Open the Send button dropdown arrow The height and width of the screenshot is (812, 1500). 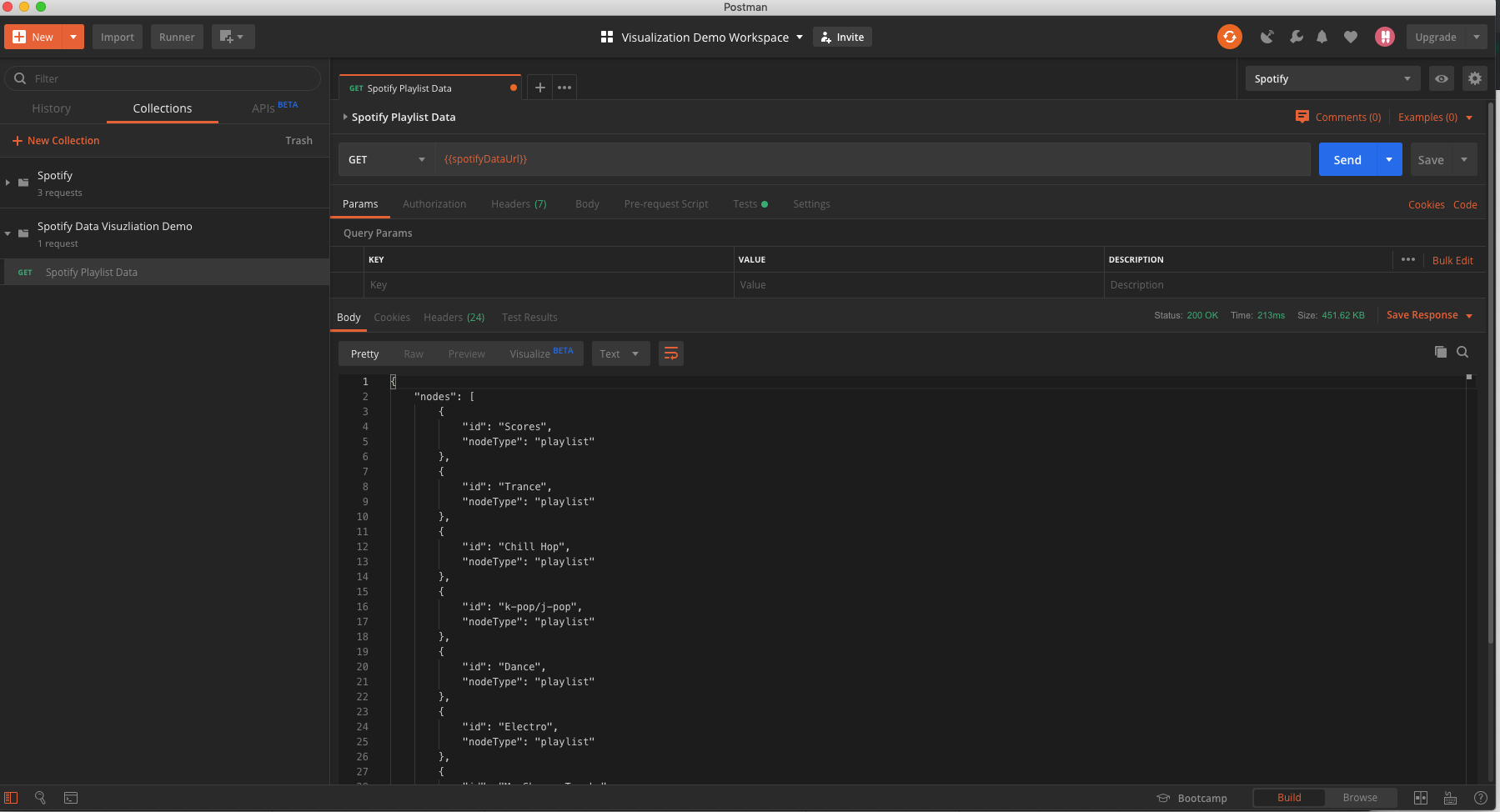(x=1389, y=159)
